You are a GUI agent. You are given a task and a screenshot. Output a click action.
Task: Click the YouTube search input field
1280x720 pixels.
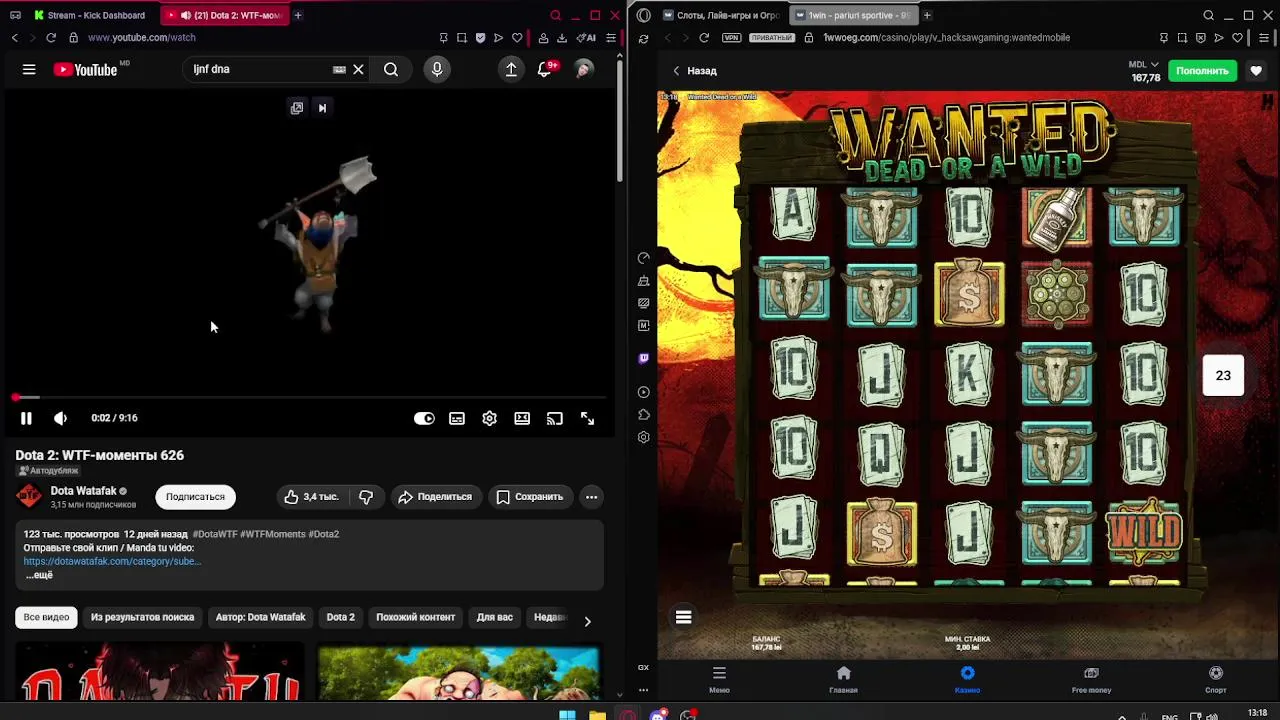coord(260,69)
